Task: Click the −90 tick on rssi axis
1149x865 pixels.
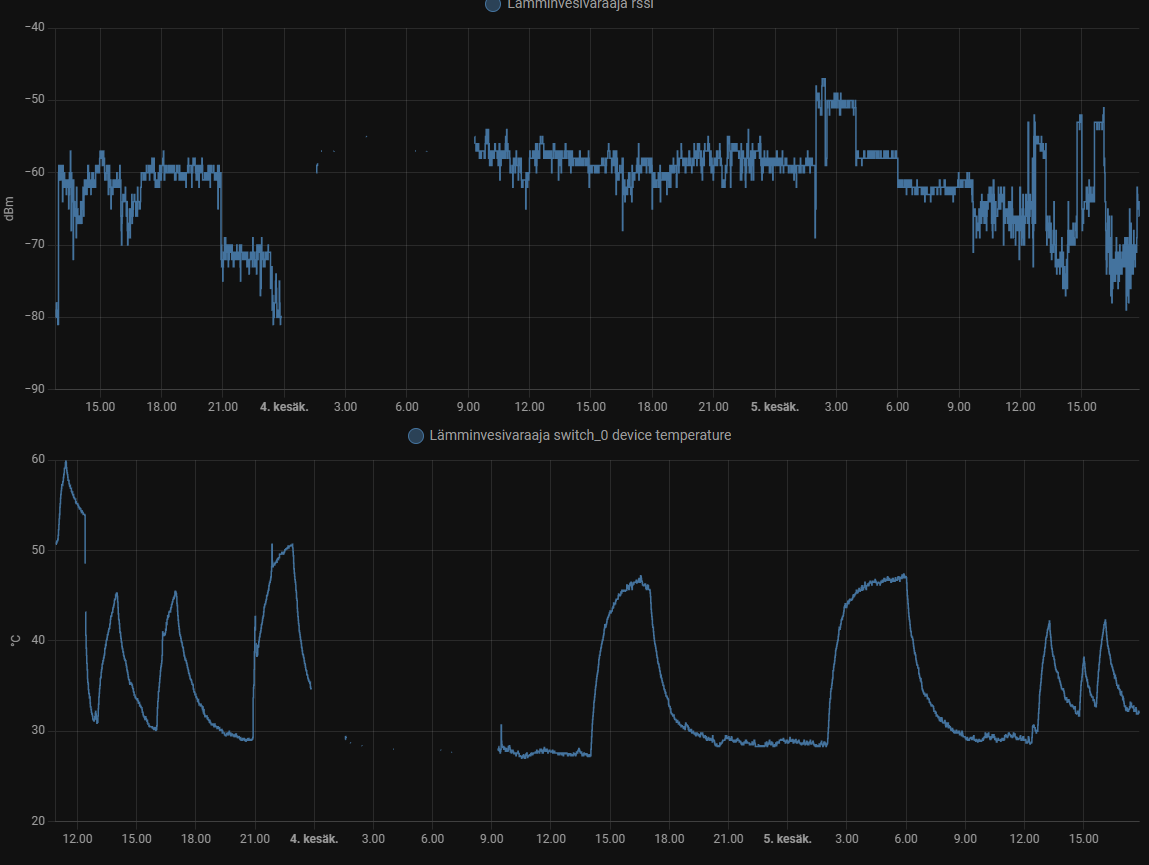Action: point(33,389)
